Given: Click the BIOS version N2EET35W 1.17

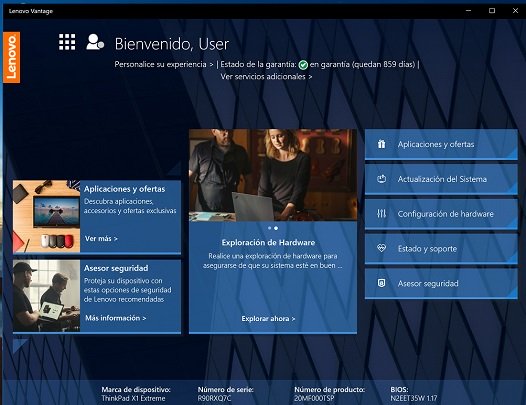Looking at the screenshot, I should (414, 399).
